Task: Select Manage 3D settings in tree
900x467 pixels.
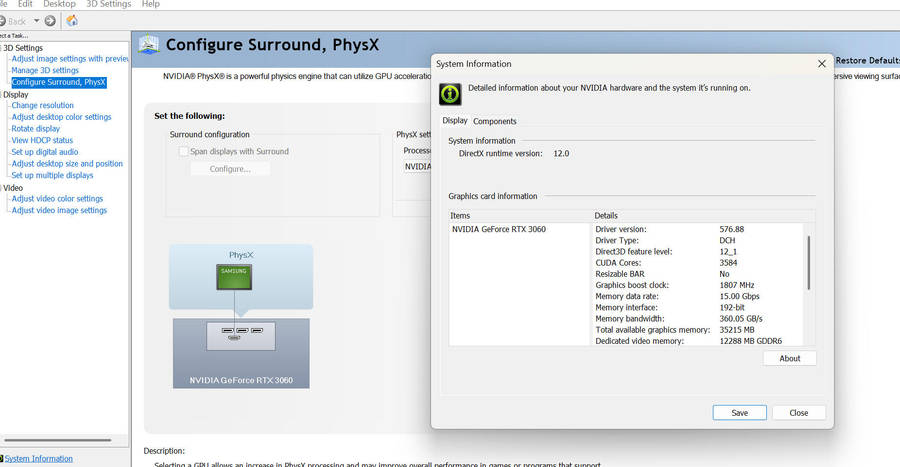Action: pos(45,70)
